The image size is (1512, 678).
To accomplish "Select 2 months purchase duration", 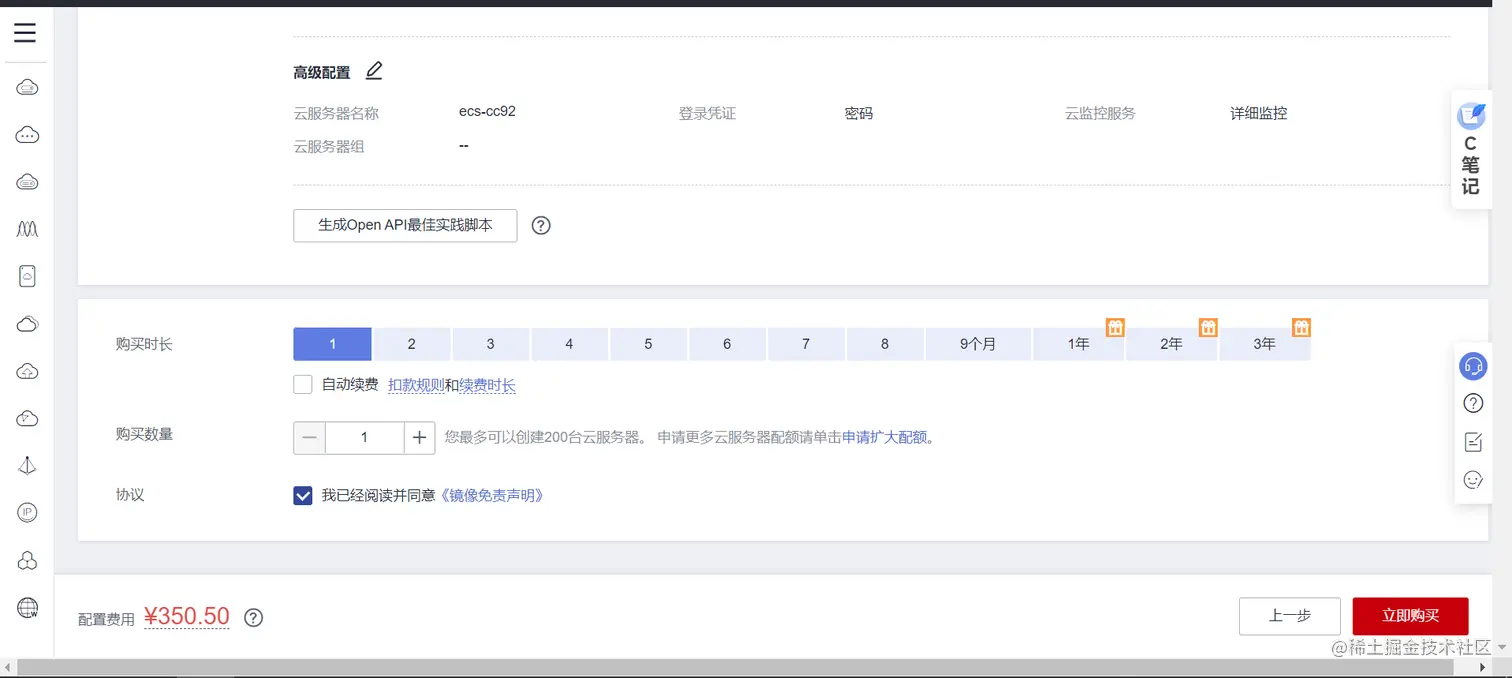I will pyautogui.click(x=411, y=344).
